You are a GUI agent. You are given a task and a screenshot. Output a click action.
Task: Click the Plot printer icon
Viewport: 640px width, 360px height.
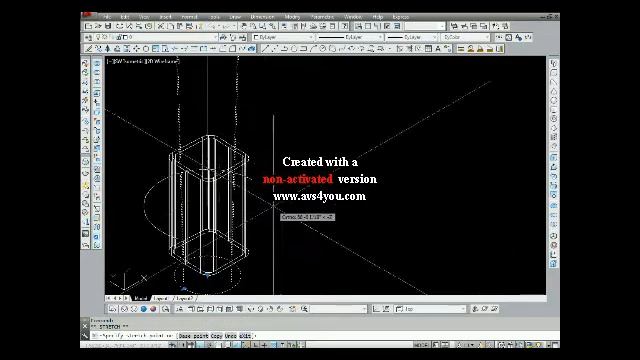[120, 26]
